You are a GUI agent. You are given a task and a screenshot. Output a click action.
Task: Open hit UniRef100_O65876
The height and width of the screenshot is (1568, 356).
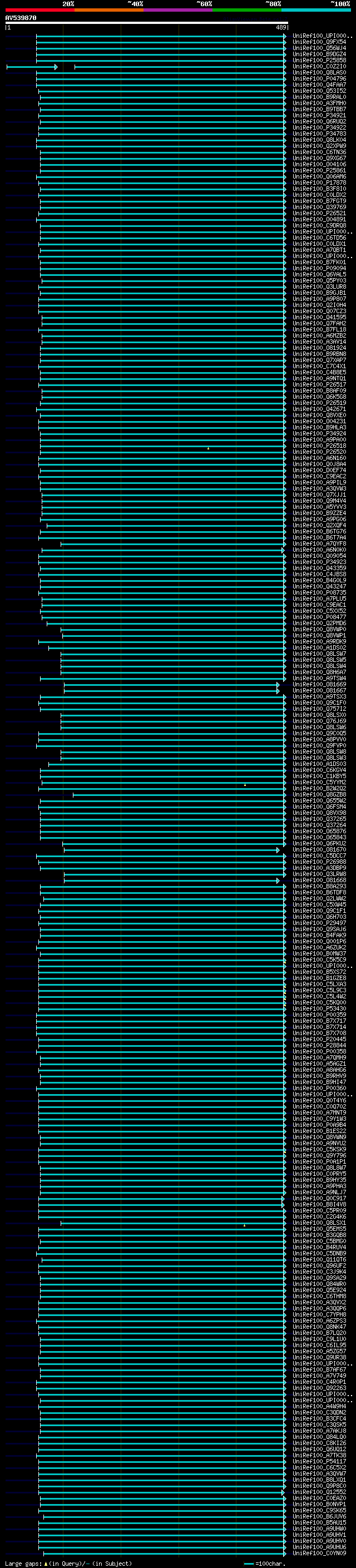point(319,831)
